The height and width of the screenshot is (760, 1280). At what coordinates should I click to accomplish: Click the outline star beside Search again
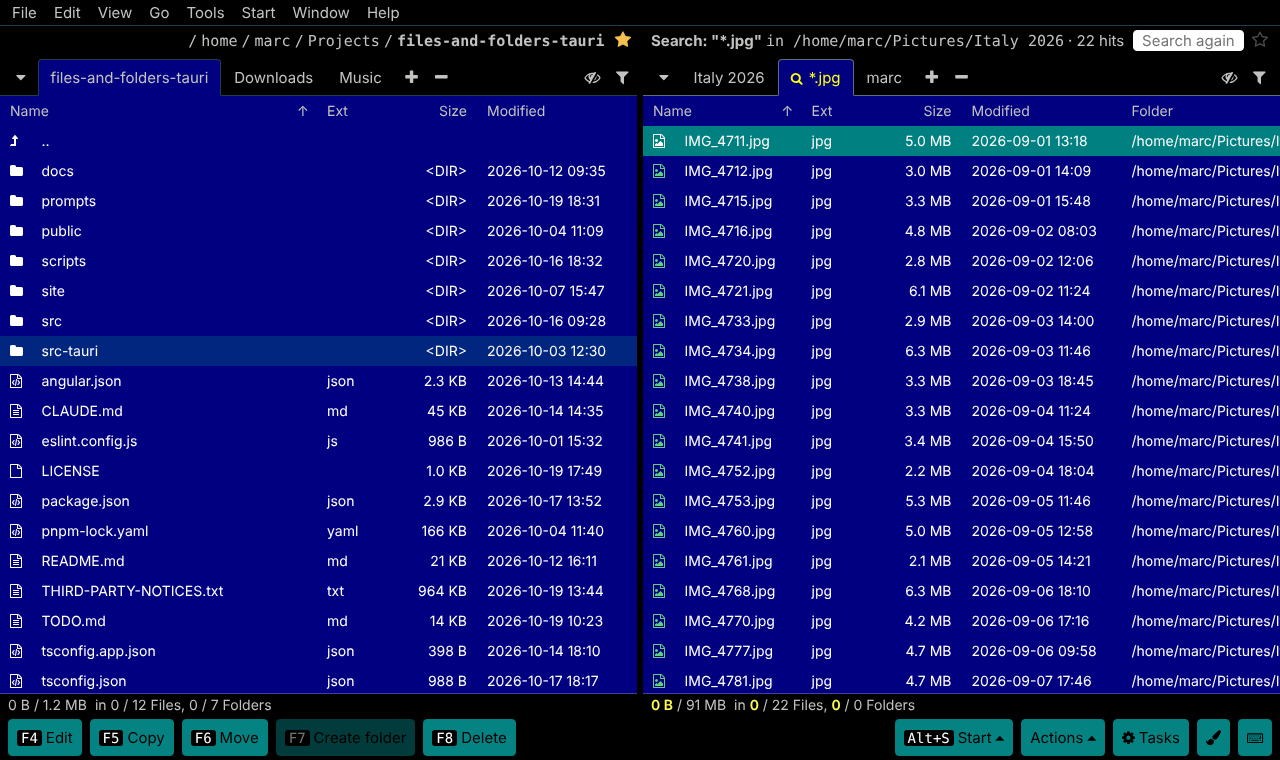pyautogui.click(x=1260, y=40)
